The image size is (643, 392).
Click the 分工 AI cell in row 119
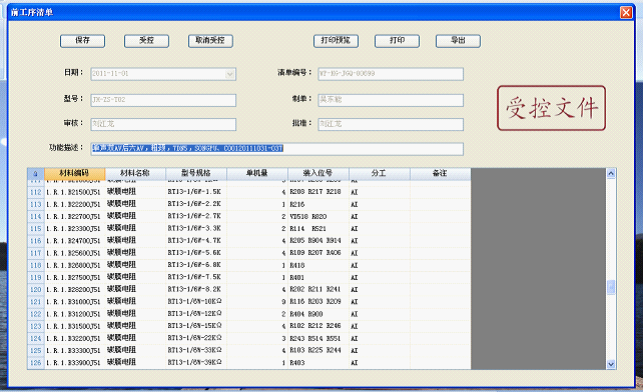[379, 277]
